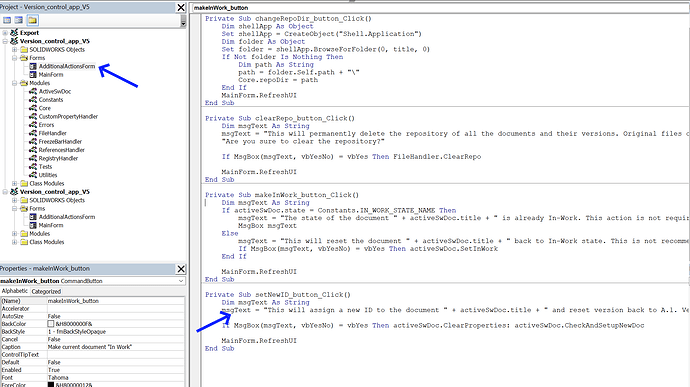Image resolution: width=690 pixels, height=387 pixels.
Task: Open the RegistryHandler module
Action: 58,158
